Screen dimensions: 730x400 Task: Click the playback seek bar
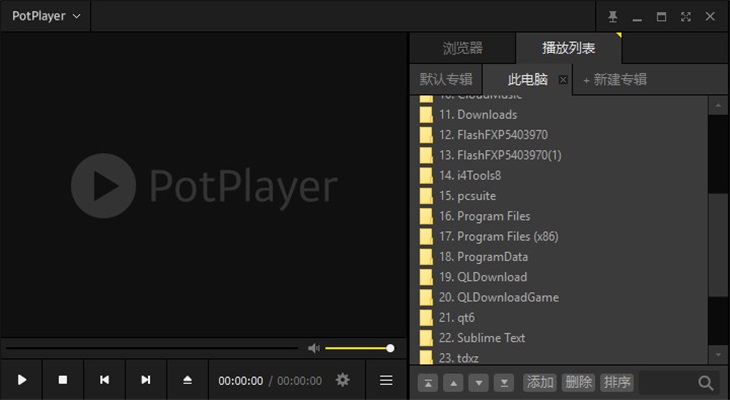click(x=152, y=348)
